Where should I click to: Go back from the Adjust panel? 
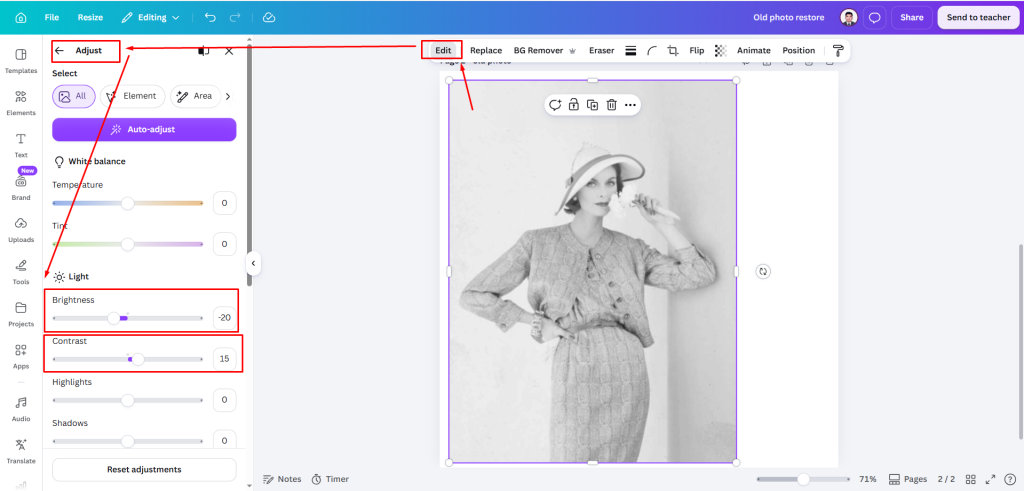point(59,50)
